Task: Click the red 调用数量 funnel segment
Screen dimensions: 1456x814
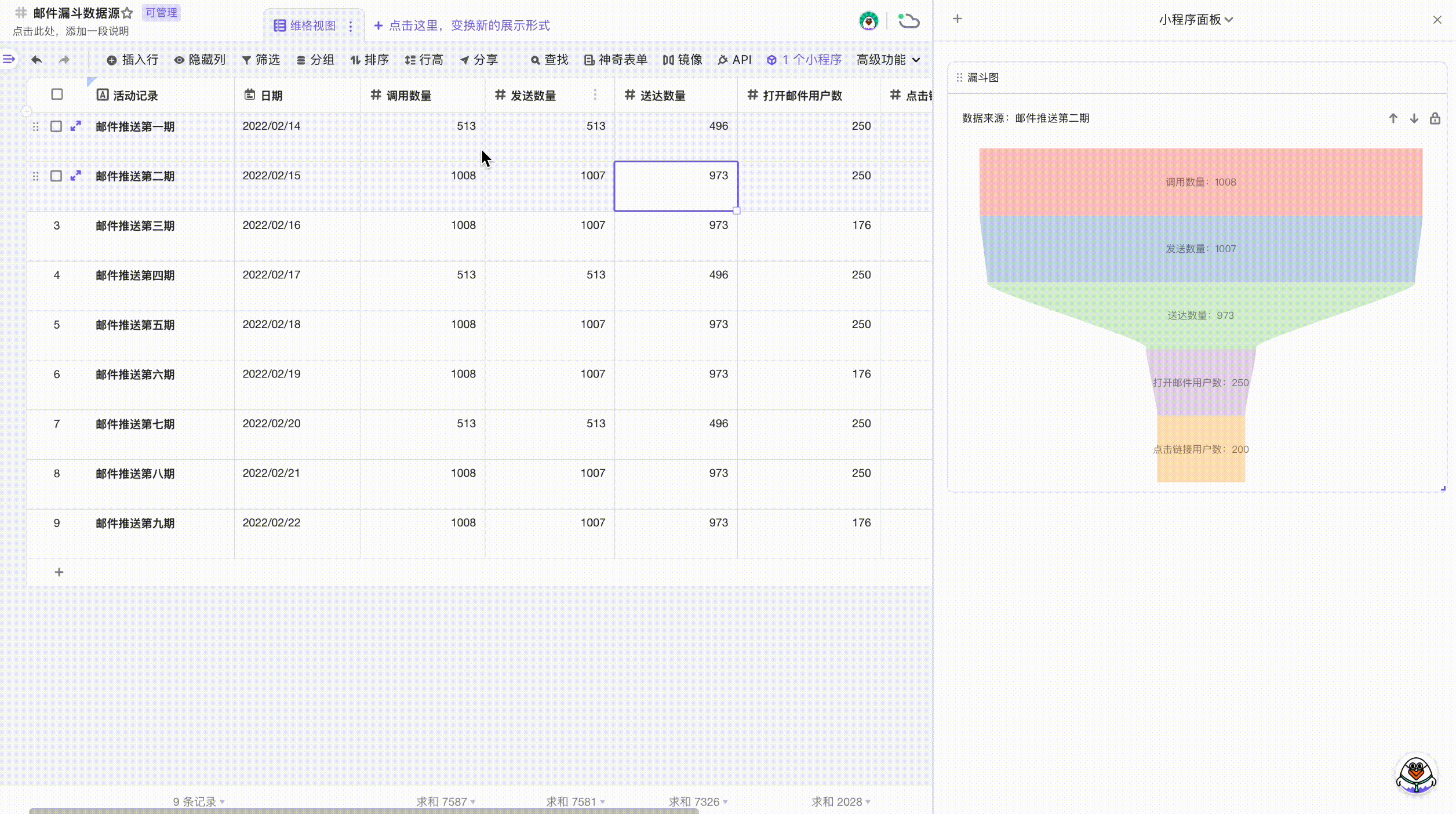Action: click(1200, 182)
